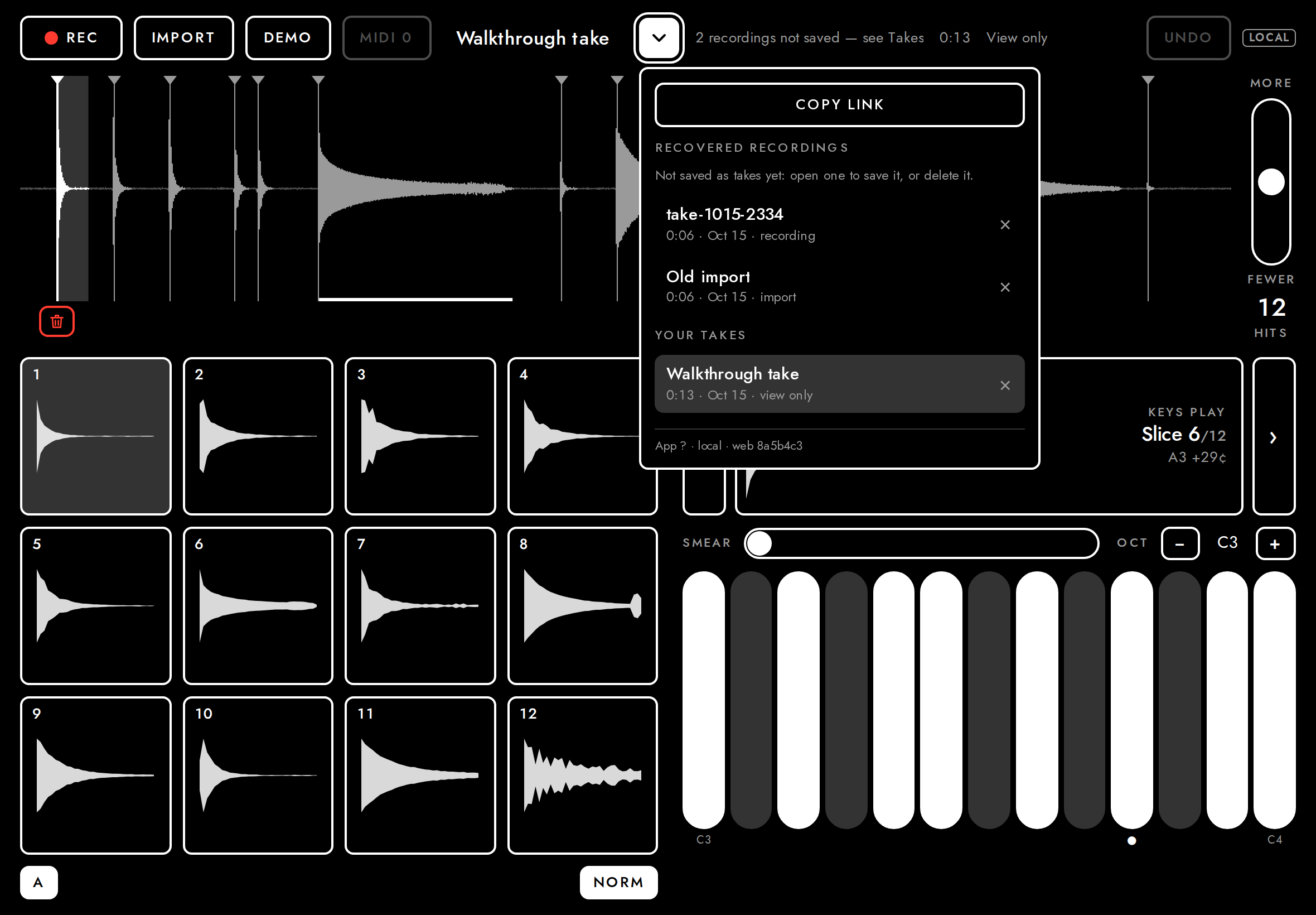Toggle the A bank button
This screenshot has width=1316, height=915.
click(x=39, y=882)
